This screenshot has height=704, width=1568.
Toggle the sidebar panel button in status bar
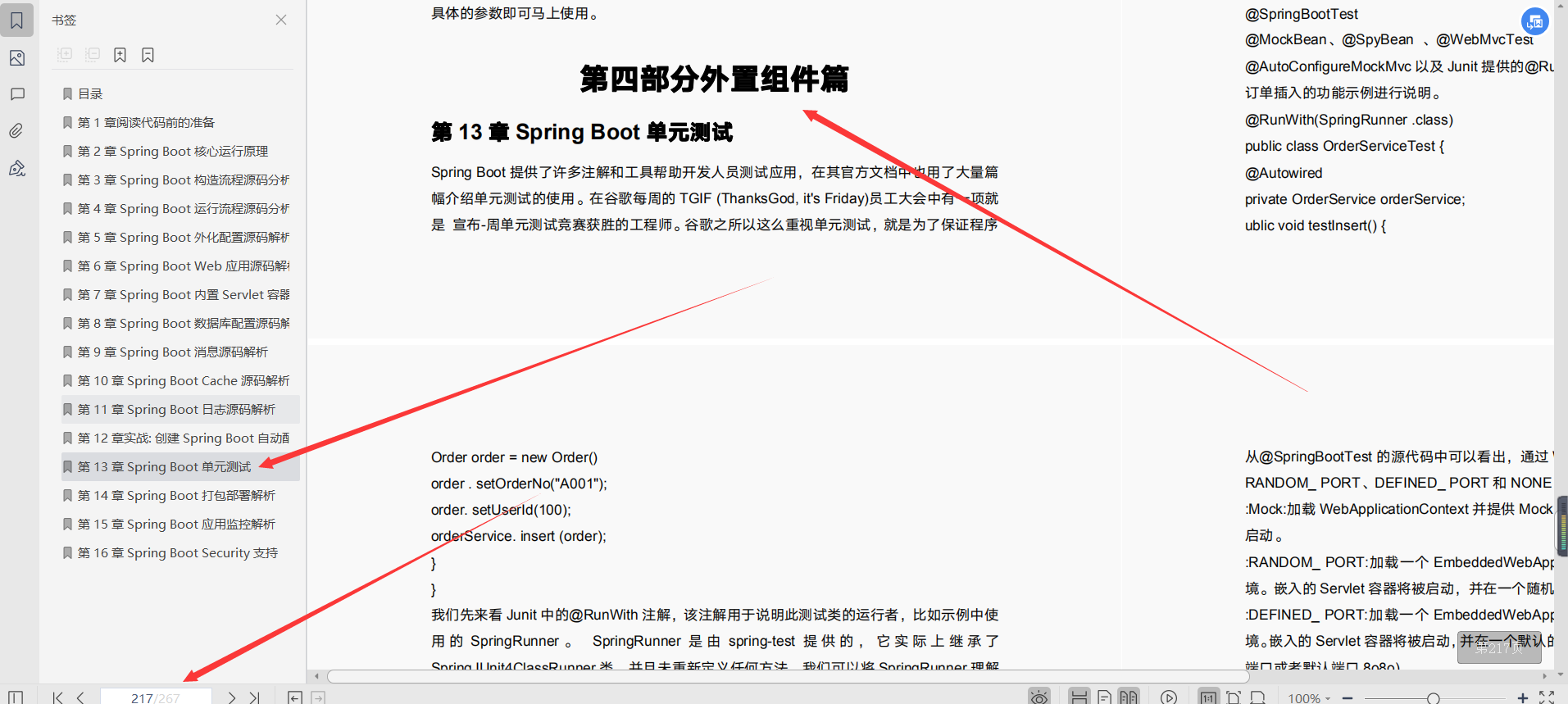(16, 697)
